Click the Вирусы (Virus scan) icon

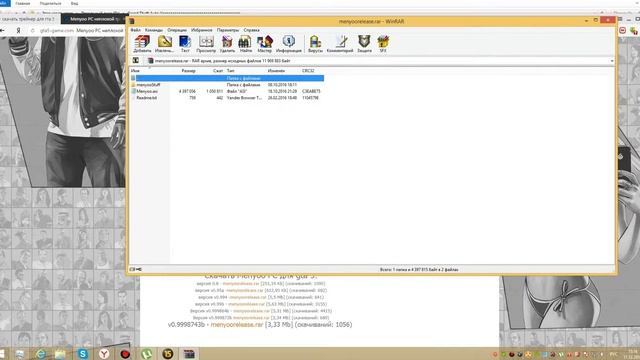coord(315,44)
